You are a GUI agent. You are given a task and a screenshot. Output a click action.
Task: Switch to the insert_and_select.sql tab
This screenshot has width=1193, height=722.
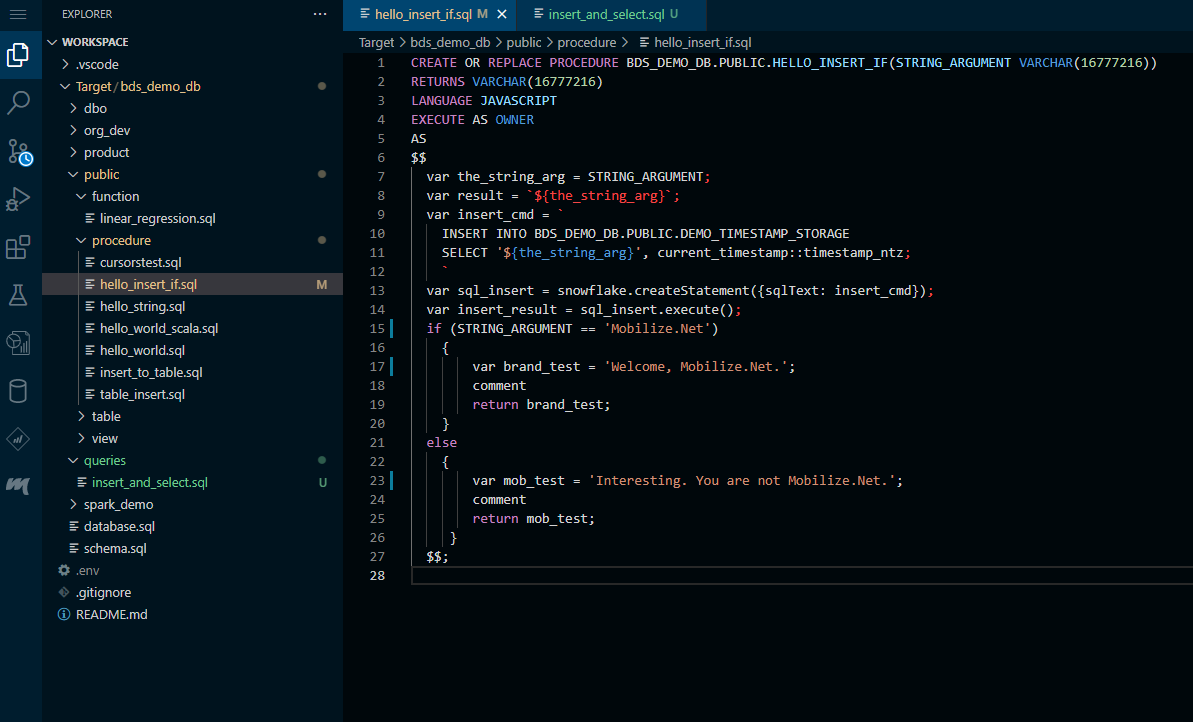click(606, 14)
